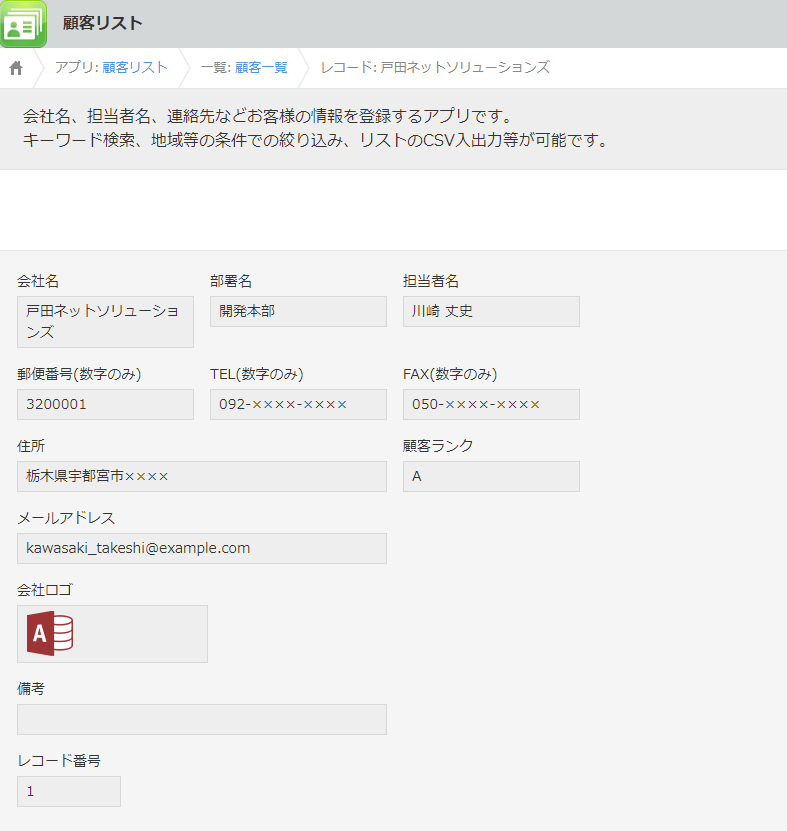Click the TEL value 092-××××-××××
The width and height of the screenshot is (787, 831).
pyautogui.click(x=298, y=404)
